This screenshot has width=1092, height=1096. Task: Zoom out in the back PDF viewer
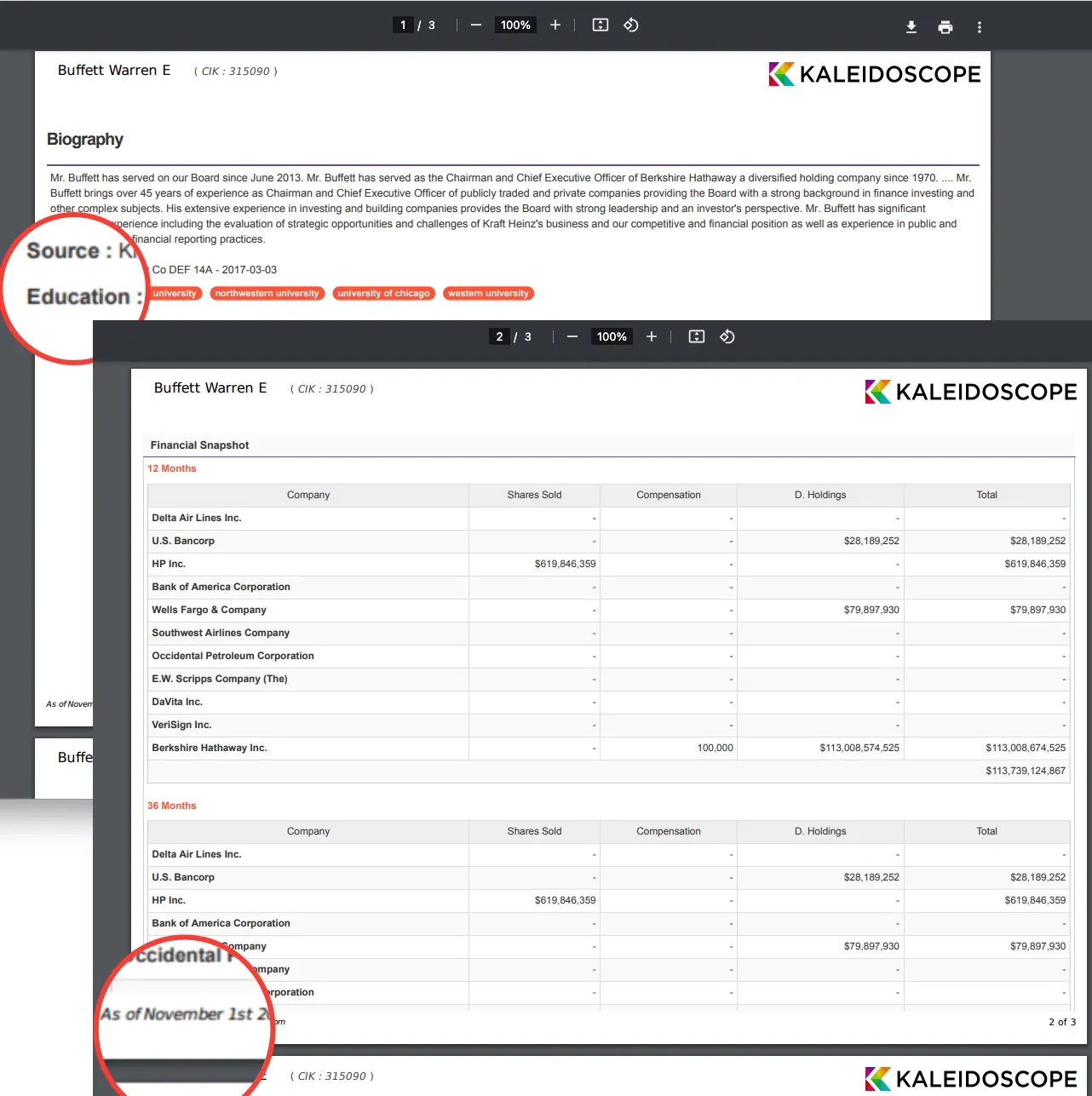(476, 26)
